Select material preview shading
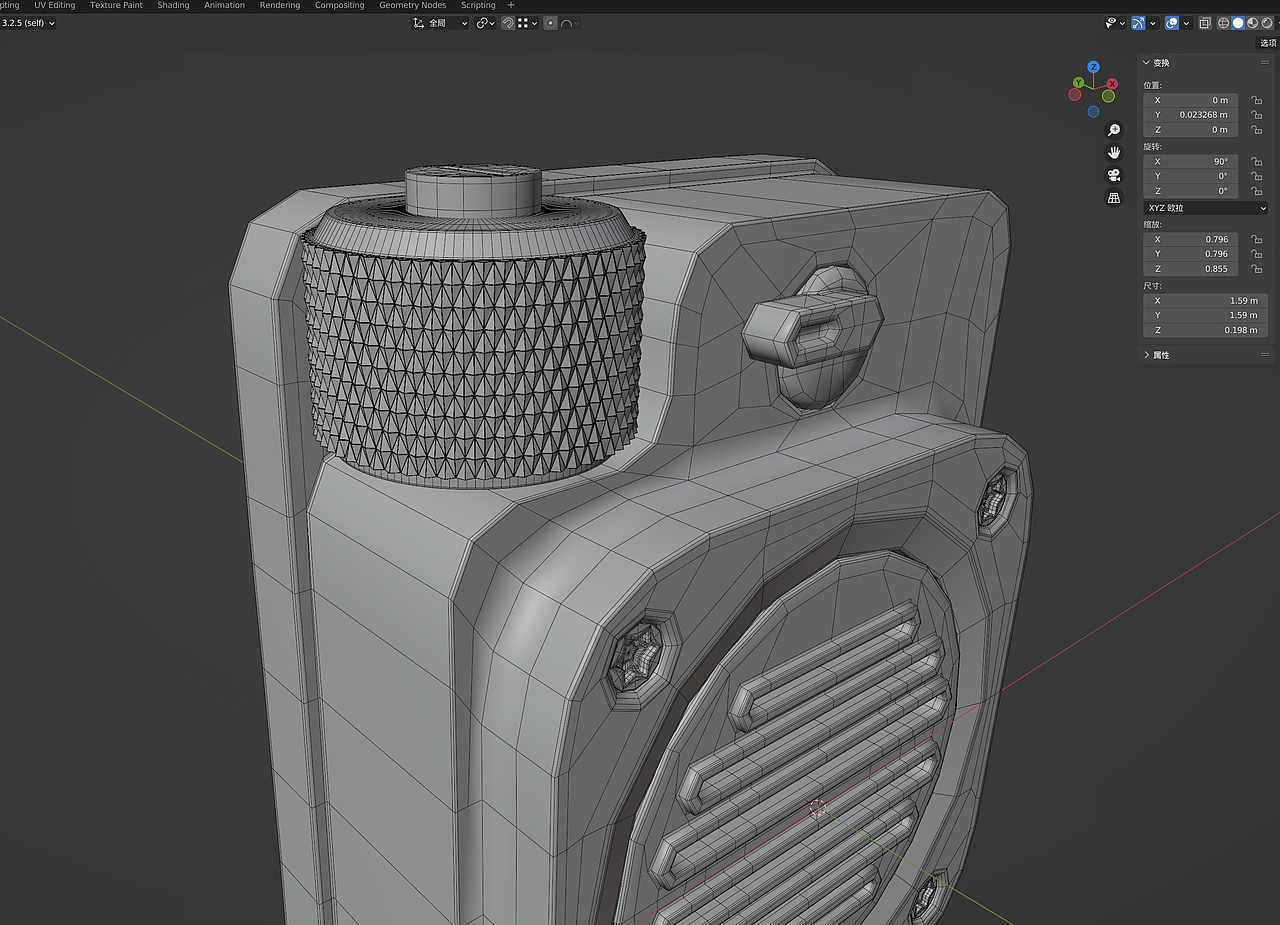Viewport: 1280px width, 925px height. tap(1252, 23)
